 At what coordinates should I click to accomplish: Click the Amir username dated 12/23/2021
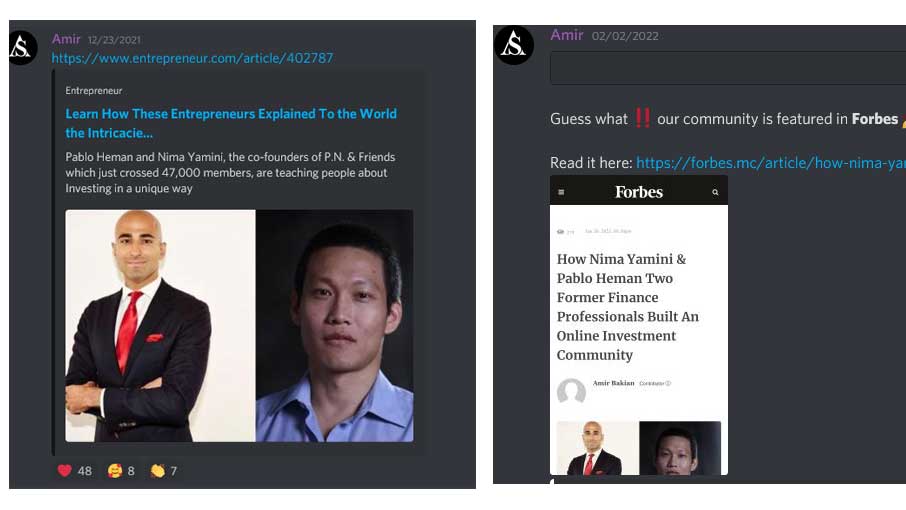pyautogui.click(x=66, y=39)
